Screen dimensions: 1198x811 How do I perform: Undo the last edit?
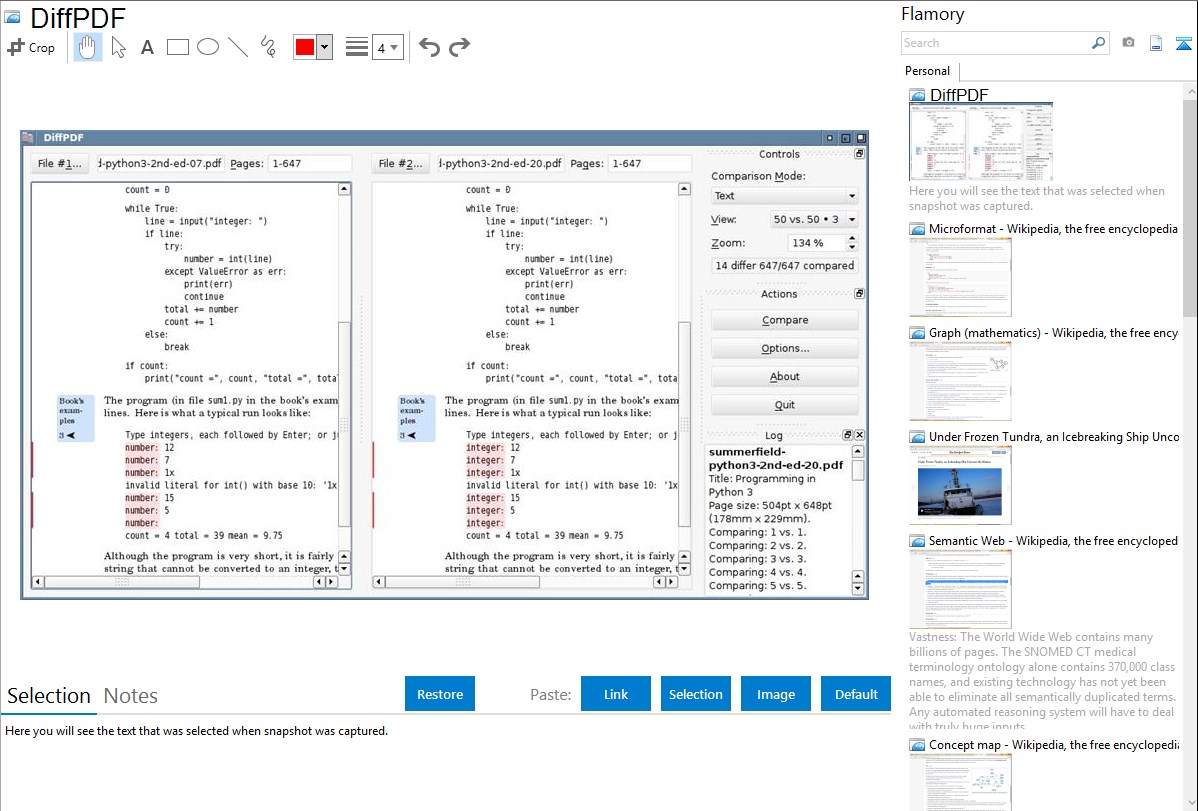(x=429, y=47)
